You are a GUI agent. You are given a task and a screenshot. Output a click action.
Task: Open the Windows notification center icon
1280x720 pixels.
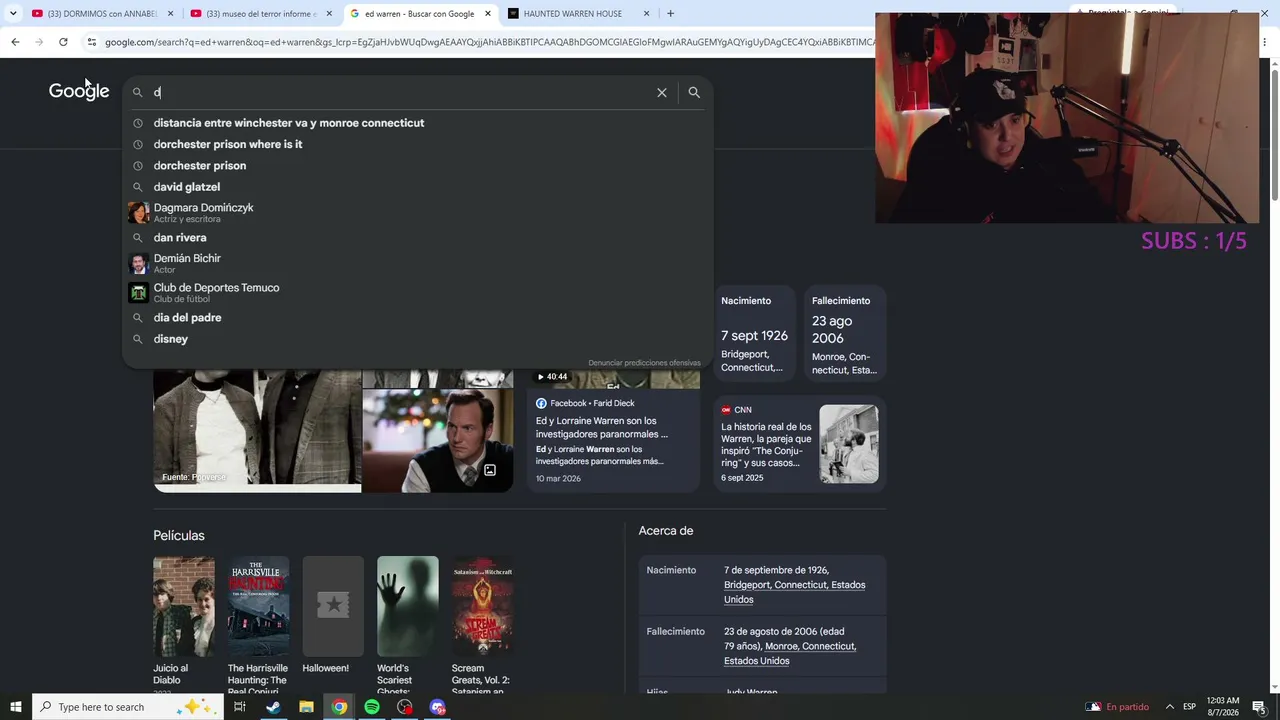pyautogui.click(x=1259, y=707)
